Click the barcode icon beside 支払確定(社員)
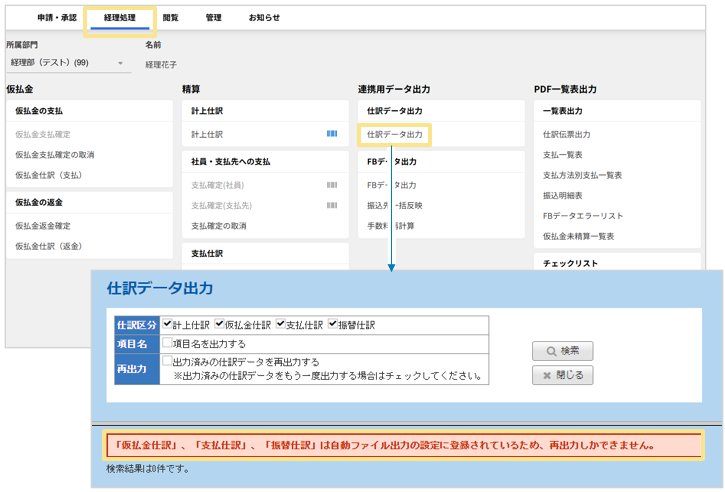Viewport: 725px width, 492px height. (x=332, y=185)
